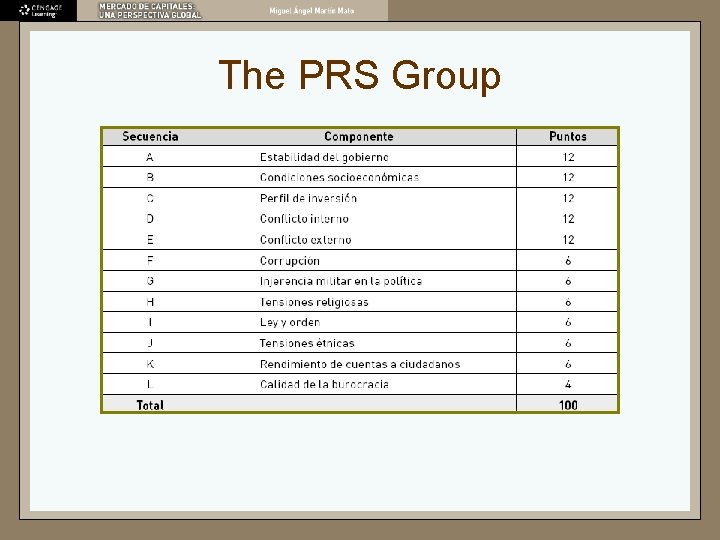Click points value 6 for Tensiones étnicas

pos(568,343)
